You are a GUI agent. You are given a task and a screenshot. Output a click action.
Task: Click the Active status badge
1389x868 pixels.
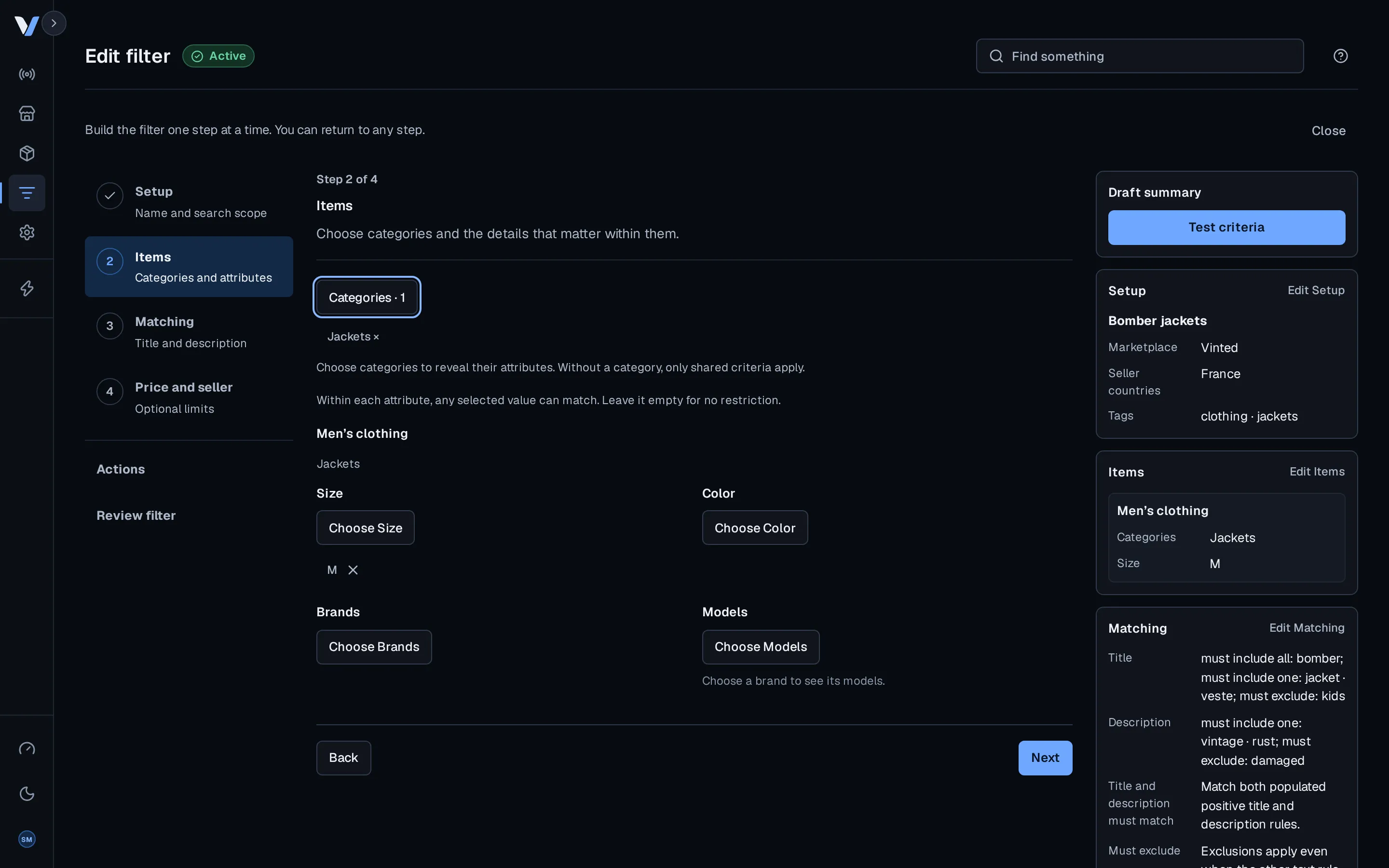(218, 56)
